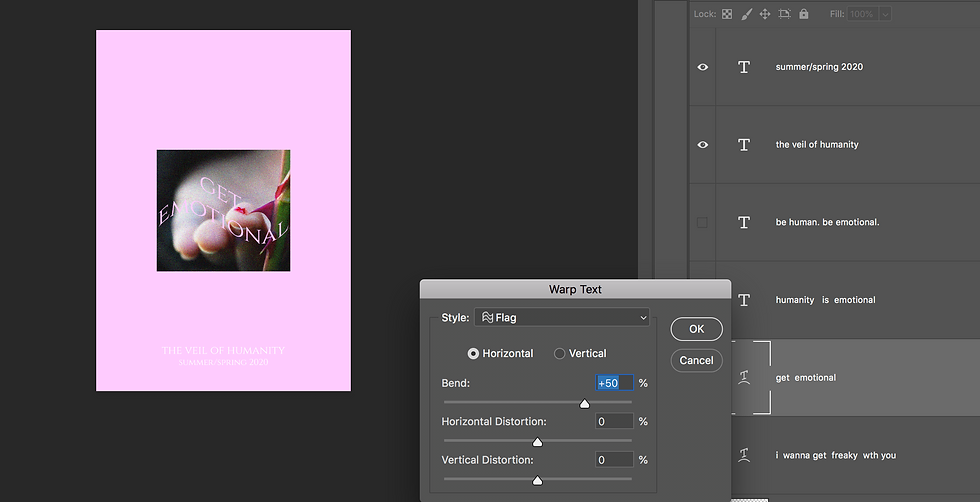980x502 pixels.
Task: Select the Horizontal warp orientation
Action: [473, 353]
